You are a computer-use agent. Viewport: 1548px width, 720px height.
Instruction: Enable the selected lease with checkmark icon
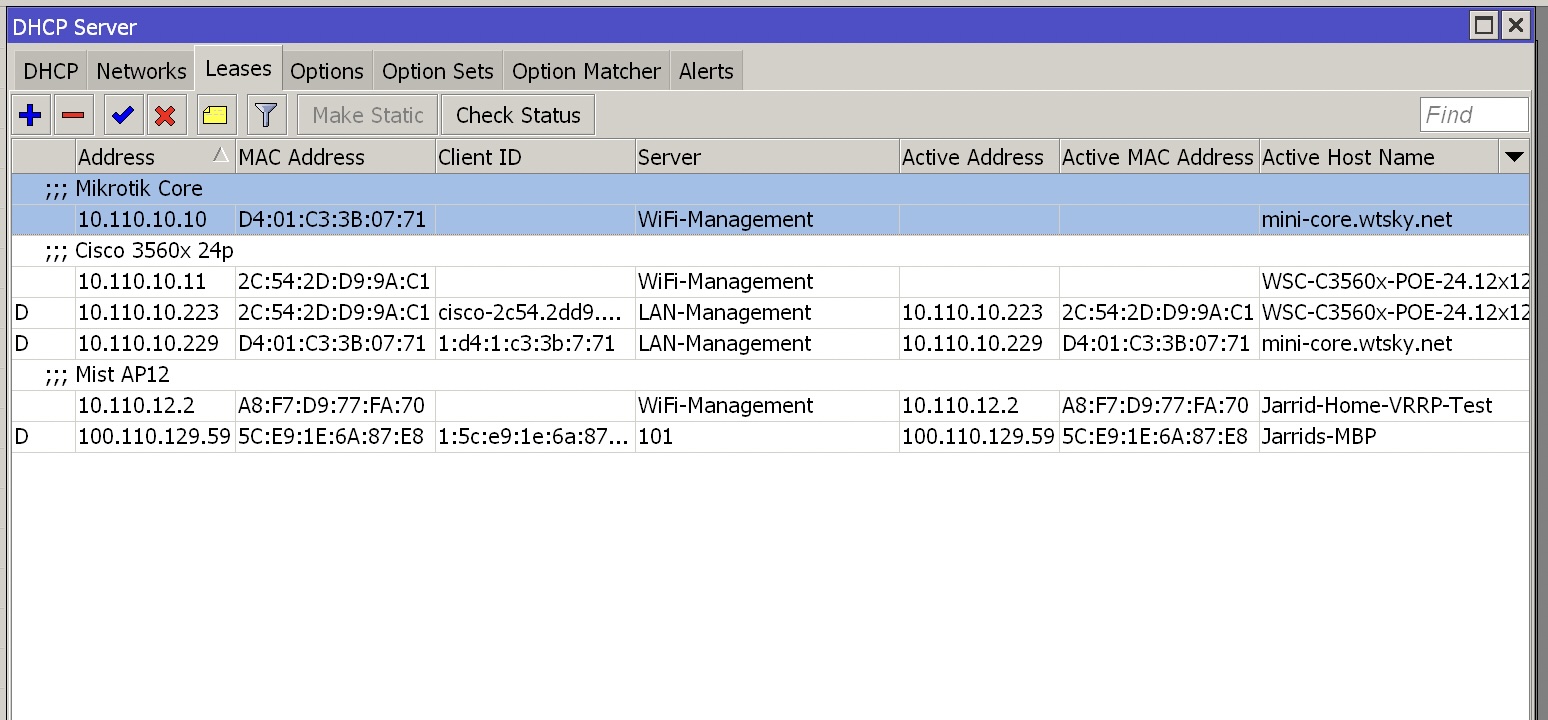click(x=122, y=114)
